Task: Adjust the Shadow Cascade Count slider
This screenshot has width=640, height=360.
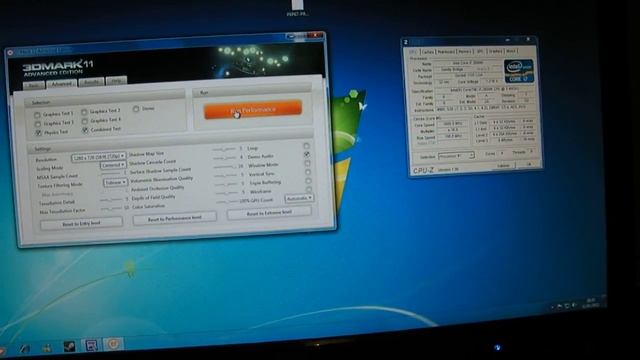Action: point(225,158)
